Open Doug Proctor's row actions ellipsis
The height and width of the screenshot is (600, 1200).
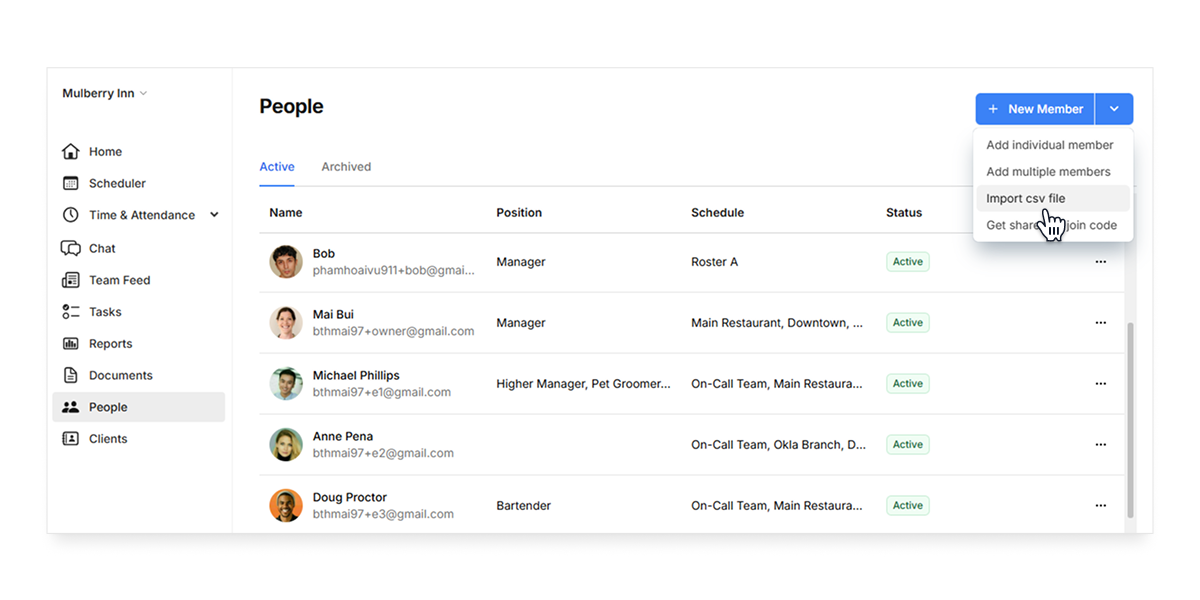1101,505
